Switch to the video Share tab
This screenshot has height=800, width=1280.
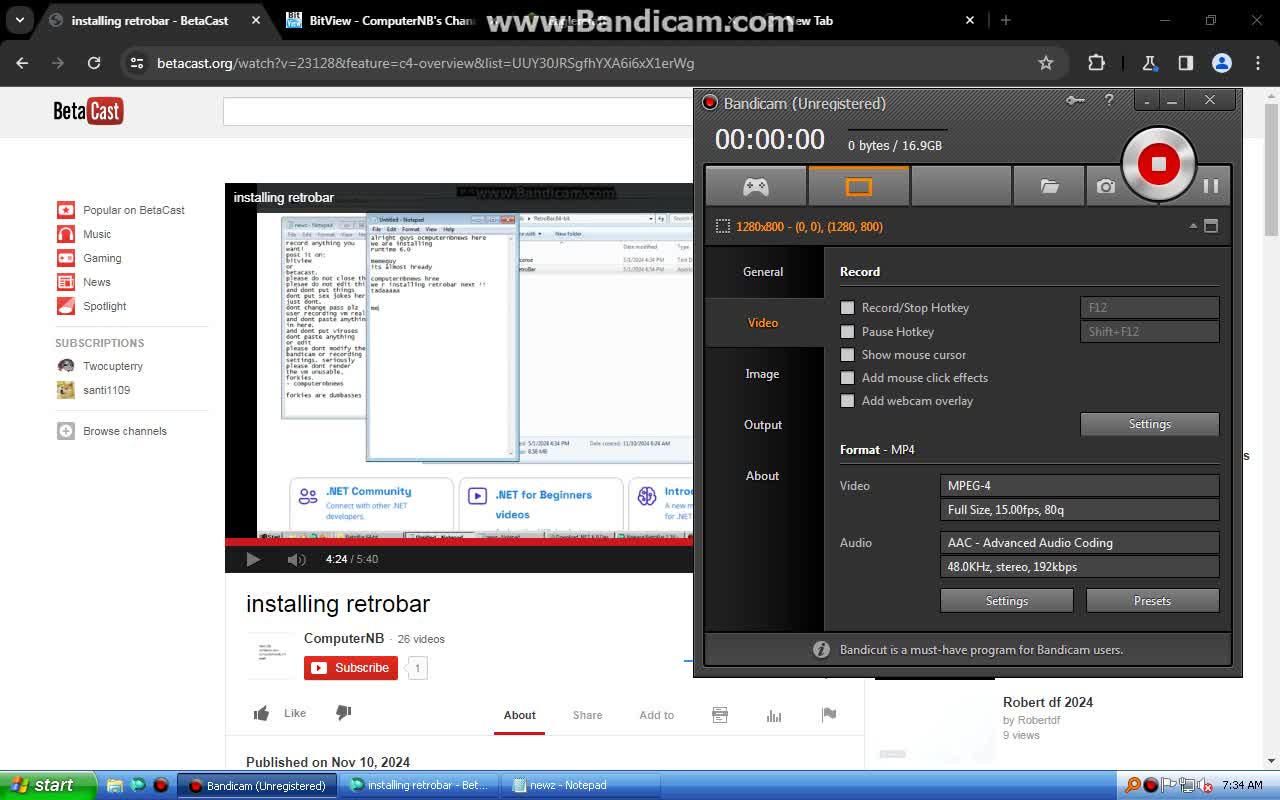(588, 715)
